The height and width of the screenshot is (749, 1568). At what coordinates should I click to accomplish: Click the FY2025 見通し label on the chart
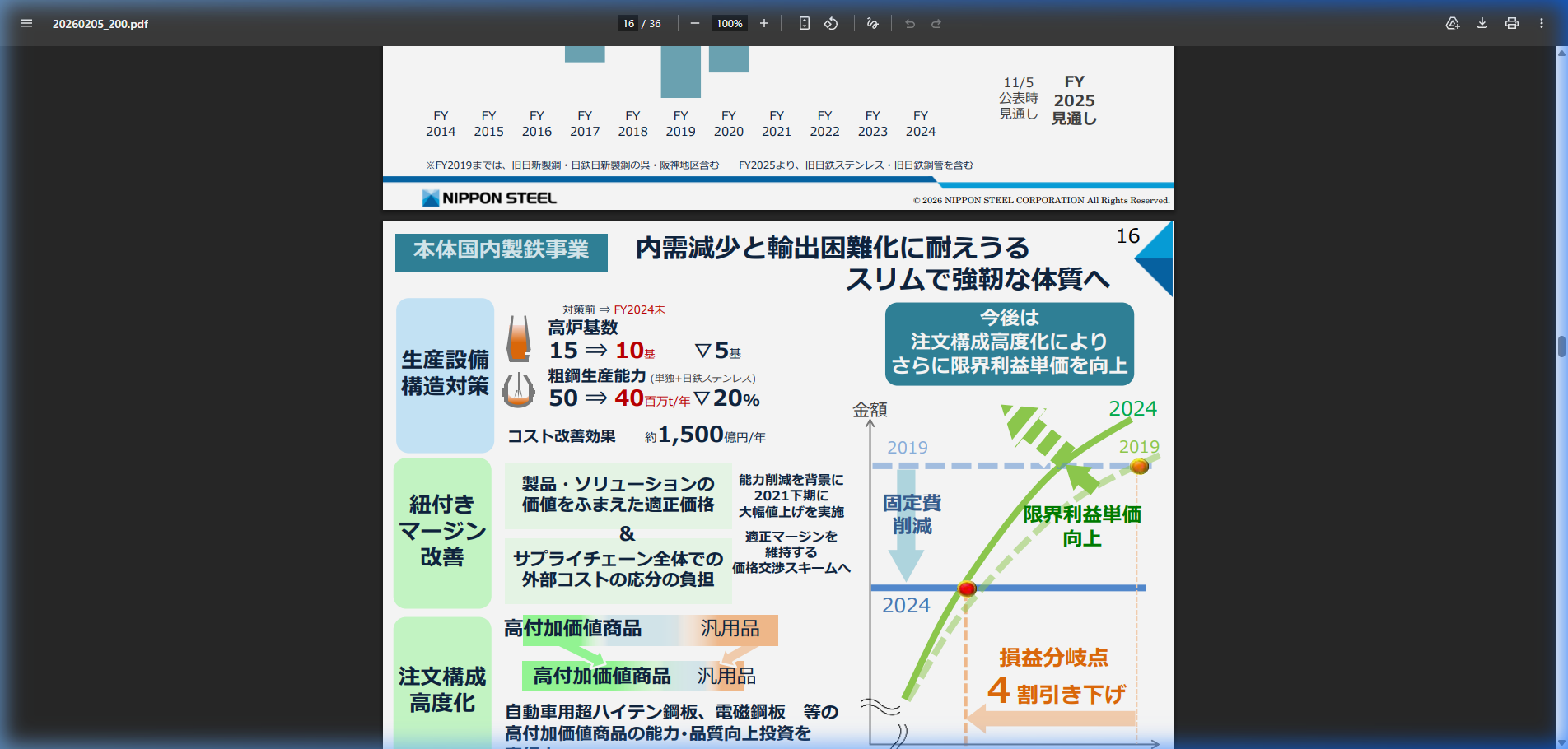pos(1074,99)
